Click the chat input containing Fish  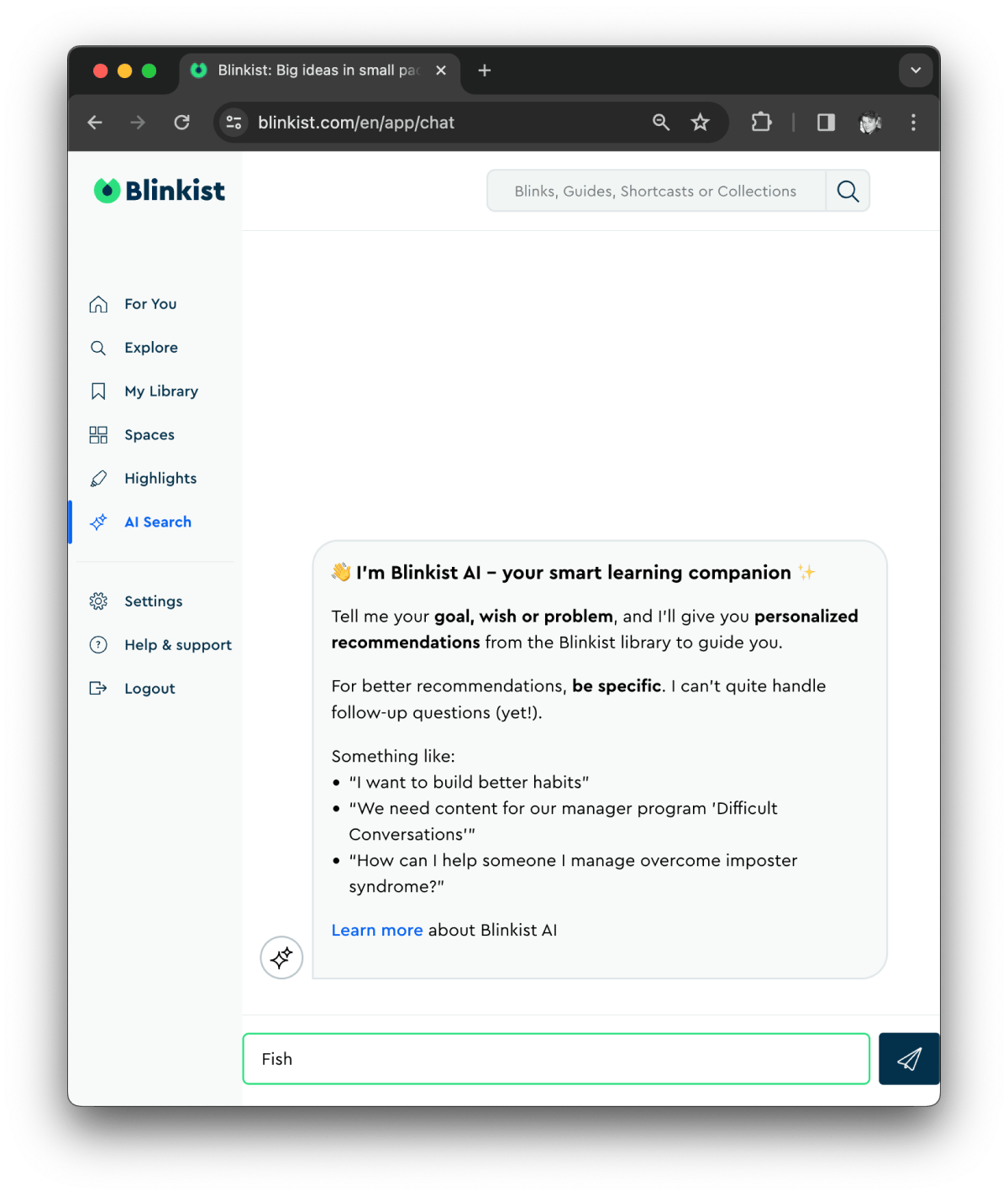(556, 1059)
